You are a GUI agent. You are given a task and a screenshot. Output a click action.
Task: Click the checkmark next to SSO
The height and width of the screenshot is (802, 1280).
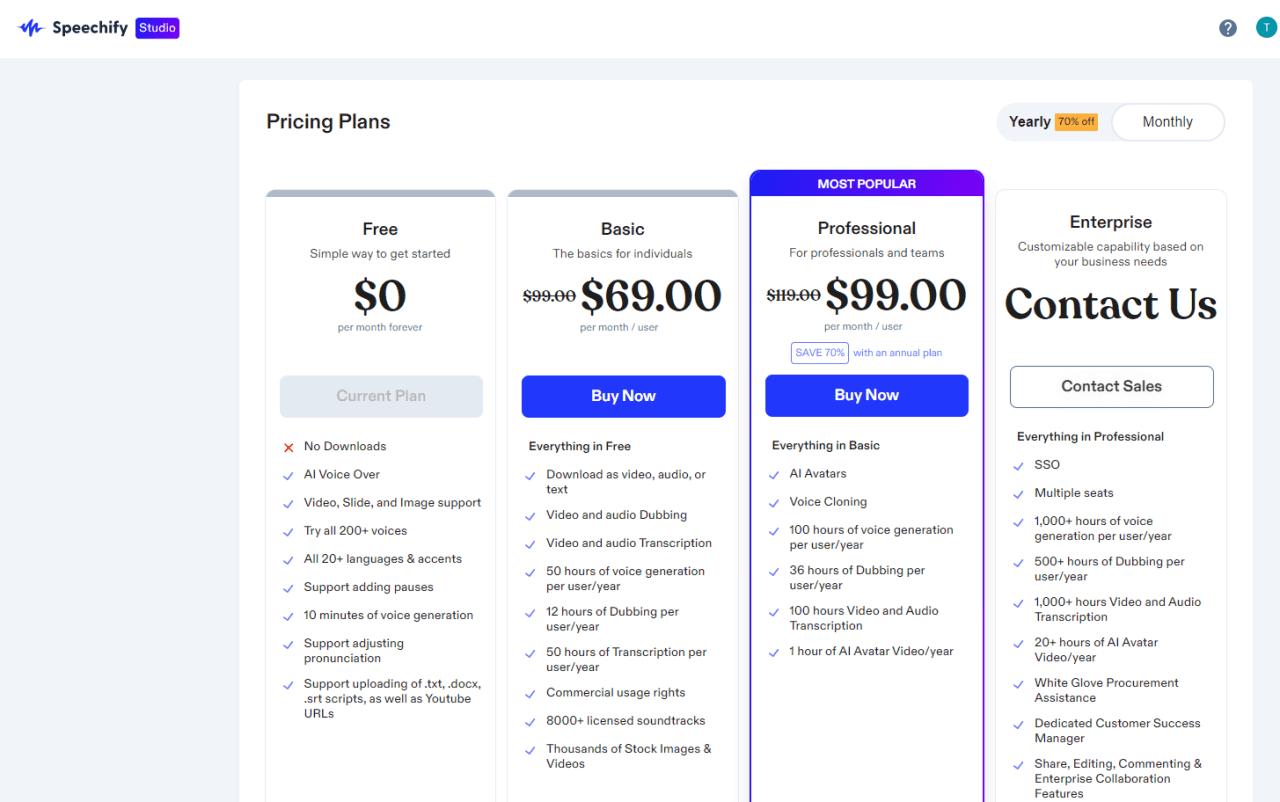click(1019, 466)
